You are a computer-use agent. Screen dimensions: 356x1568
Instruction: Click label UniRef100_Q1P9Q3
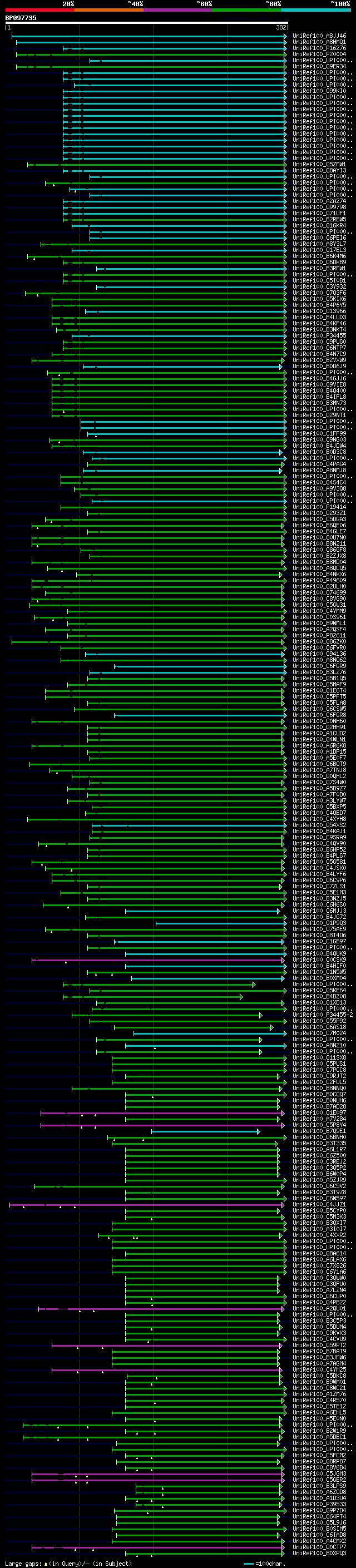(x=319, y=923)
